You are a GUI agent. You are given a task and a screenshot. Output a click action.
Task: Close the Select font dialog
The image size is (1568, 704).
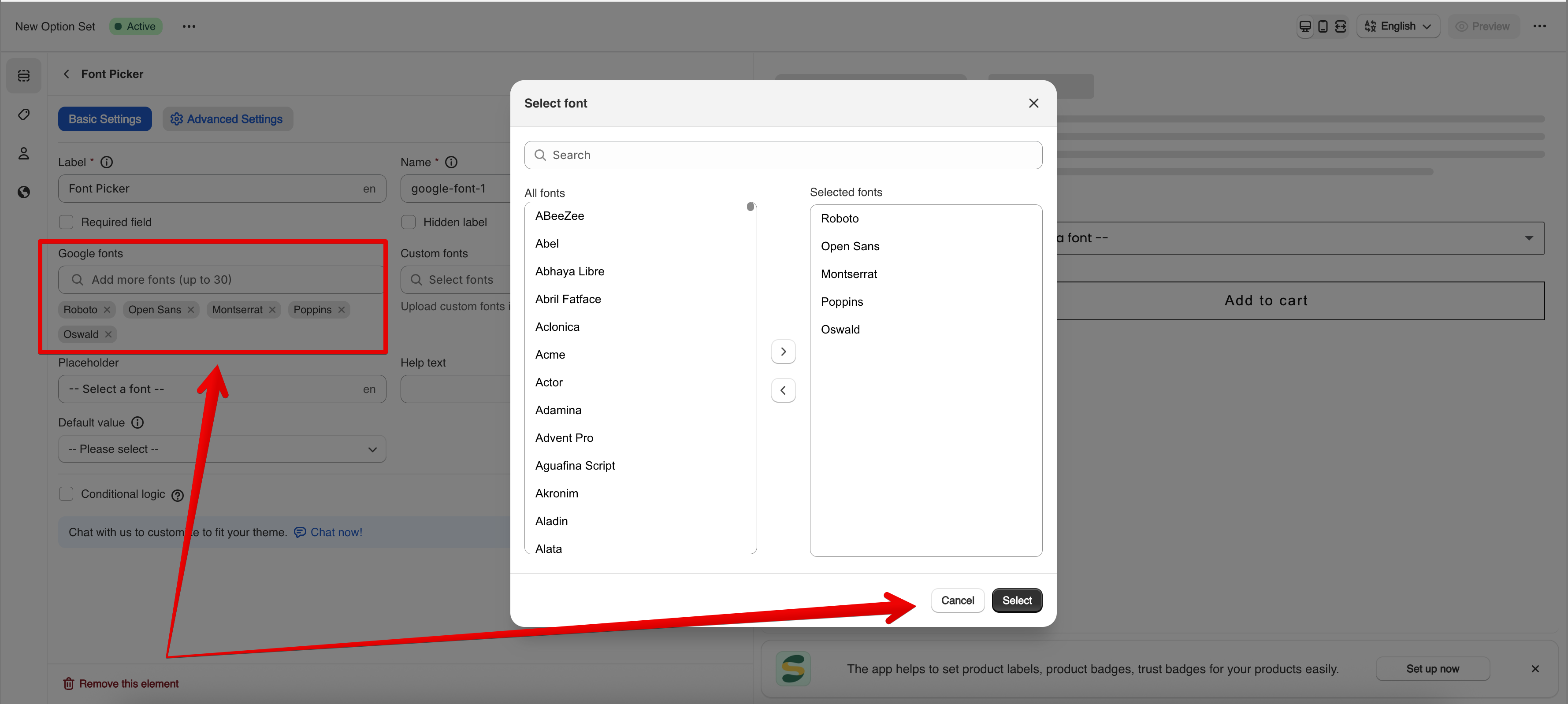tap(1033, 104)
